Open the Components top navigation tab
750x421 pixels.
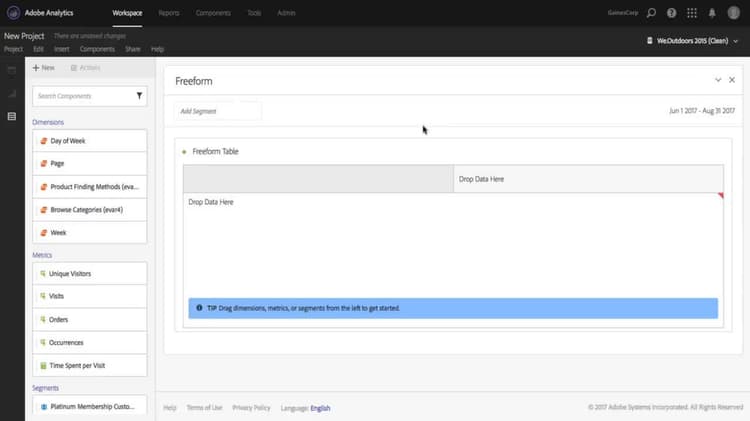point(213,13)
